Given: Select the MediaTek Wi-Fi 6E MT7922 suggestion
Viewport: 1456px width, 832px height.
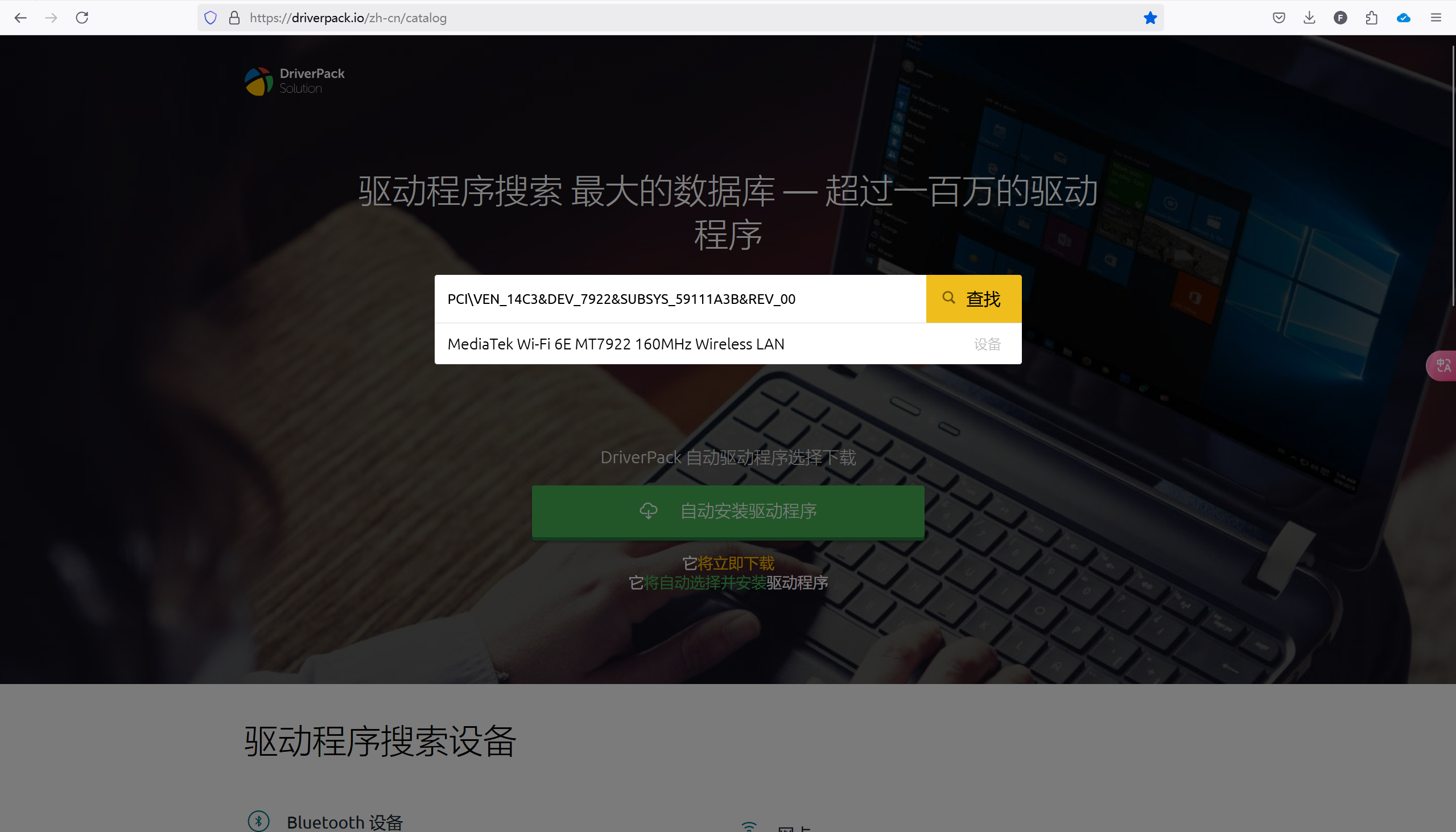Looking at the screenshot, I should click(728, 344).
